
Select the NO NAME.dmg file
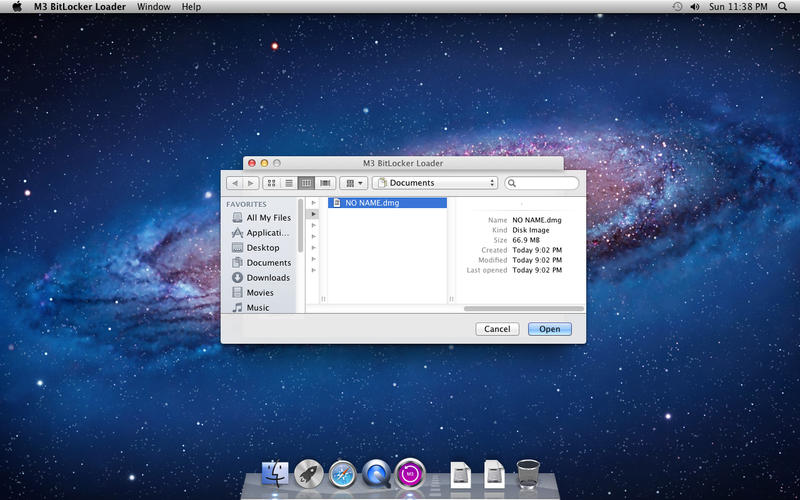pyautogui.click(x=387, y=203)
